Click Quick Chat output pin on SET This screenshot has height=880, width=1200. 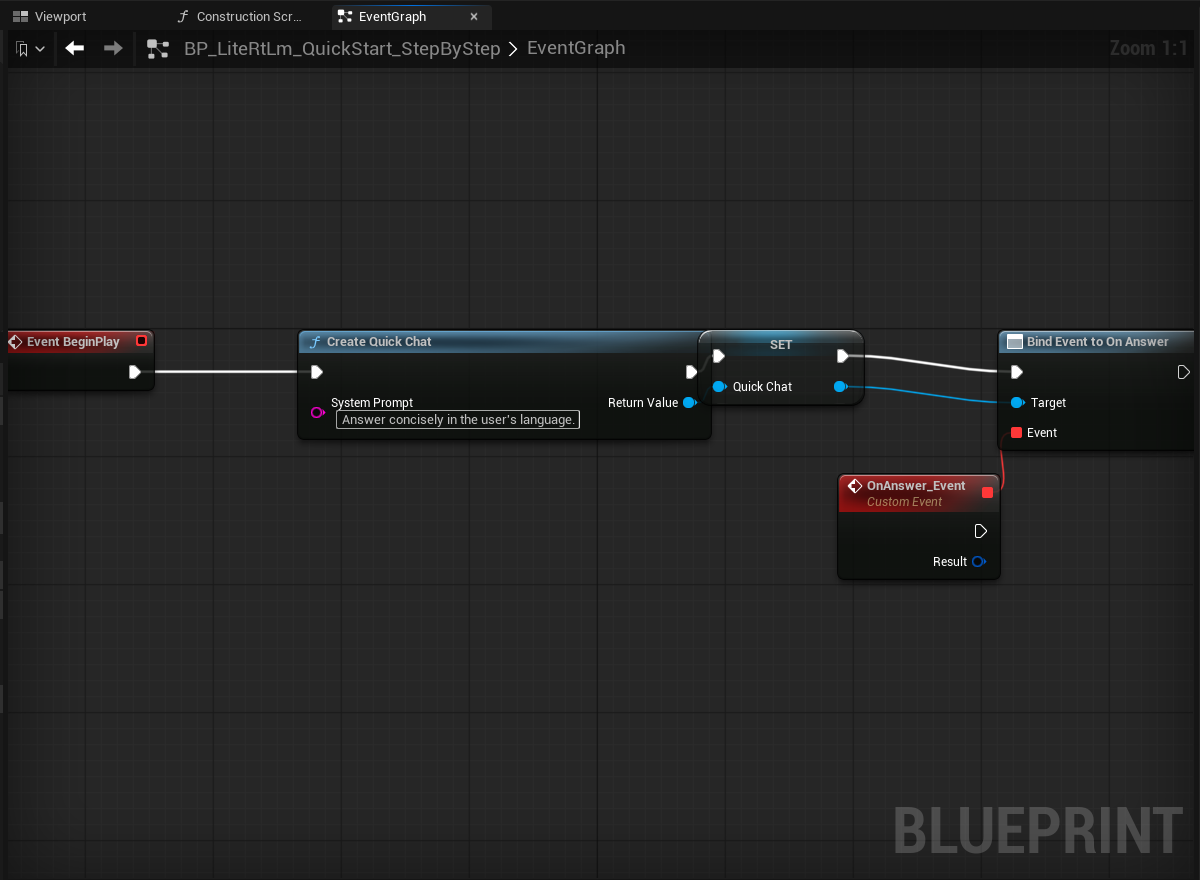point(841,387)
